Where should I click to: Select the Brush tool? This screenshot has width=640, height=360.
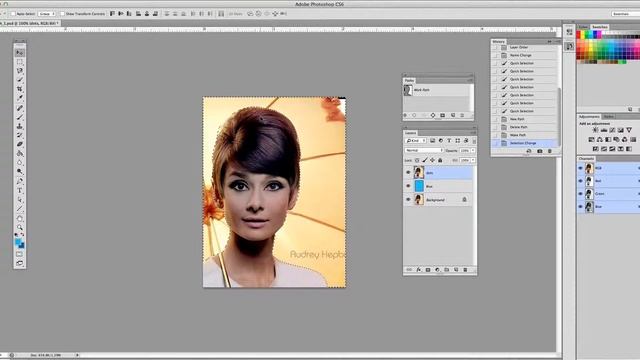[20, 118]
